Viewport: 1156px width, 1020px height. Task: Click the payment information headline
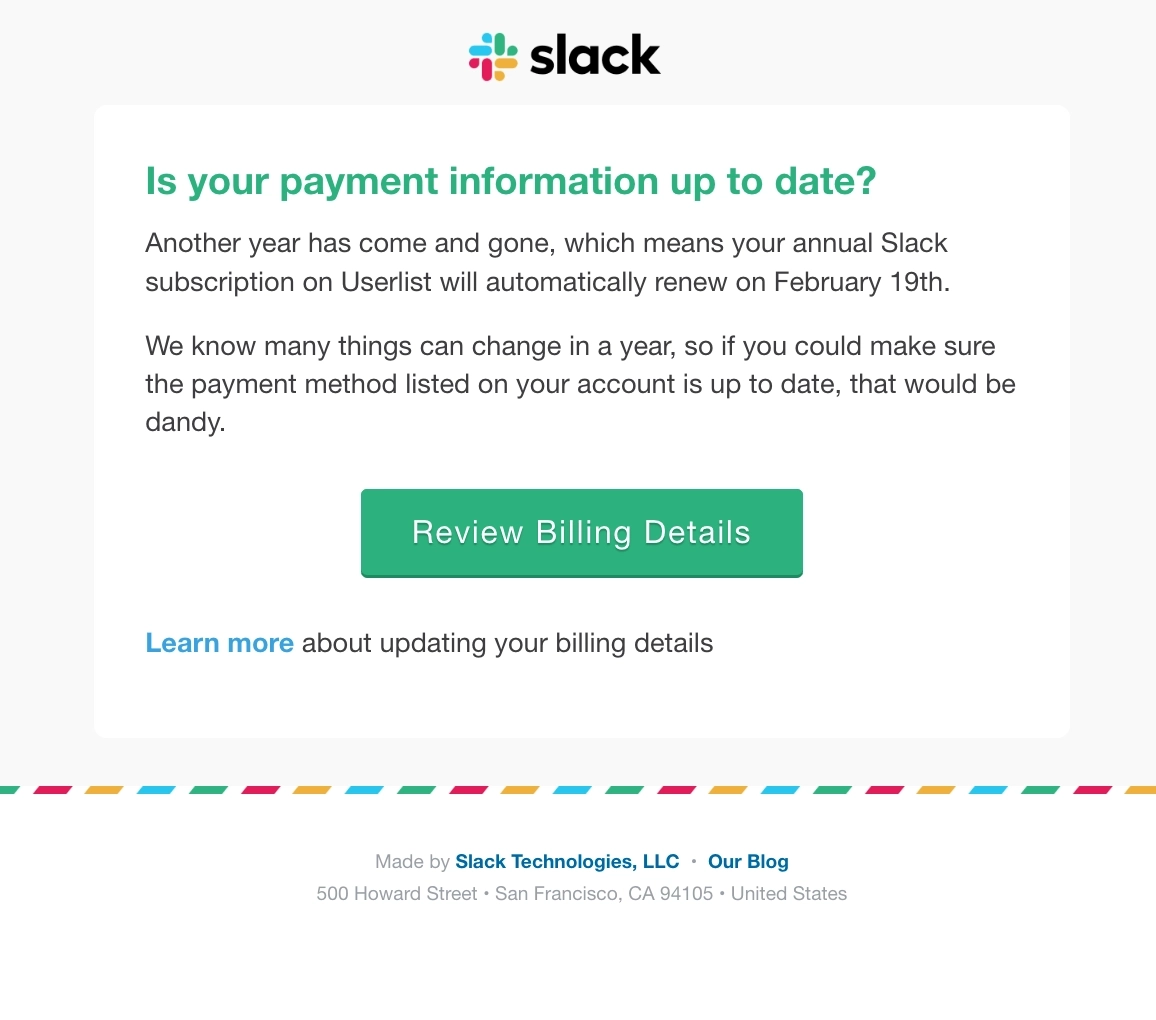[510, 181]
